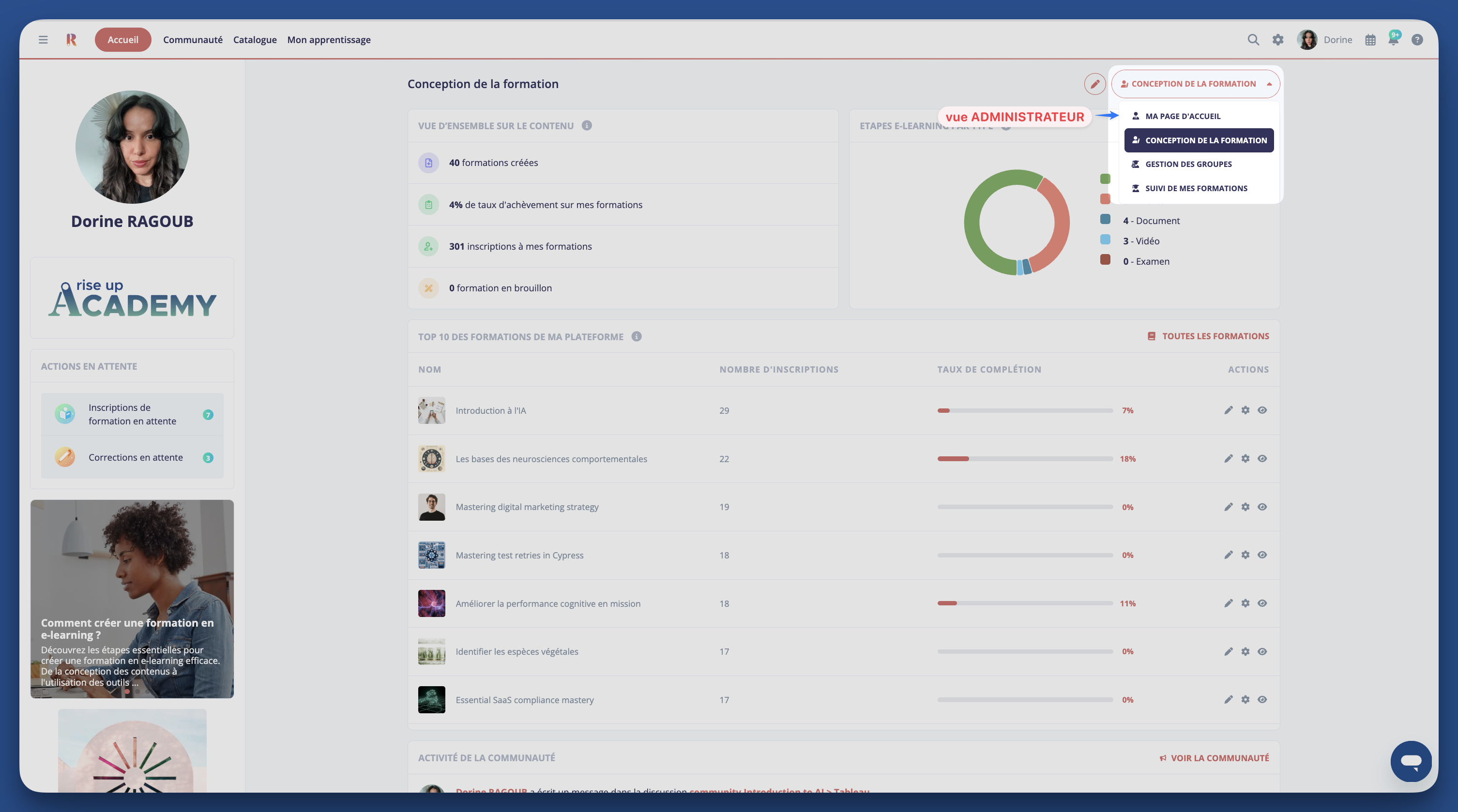
Task: Select Gestion des groupes from dropdown
Action: coord(1188,164)
